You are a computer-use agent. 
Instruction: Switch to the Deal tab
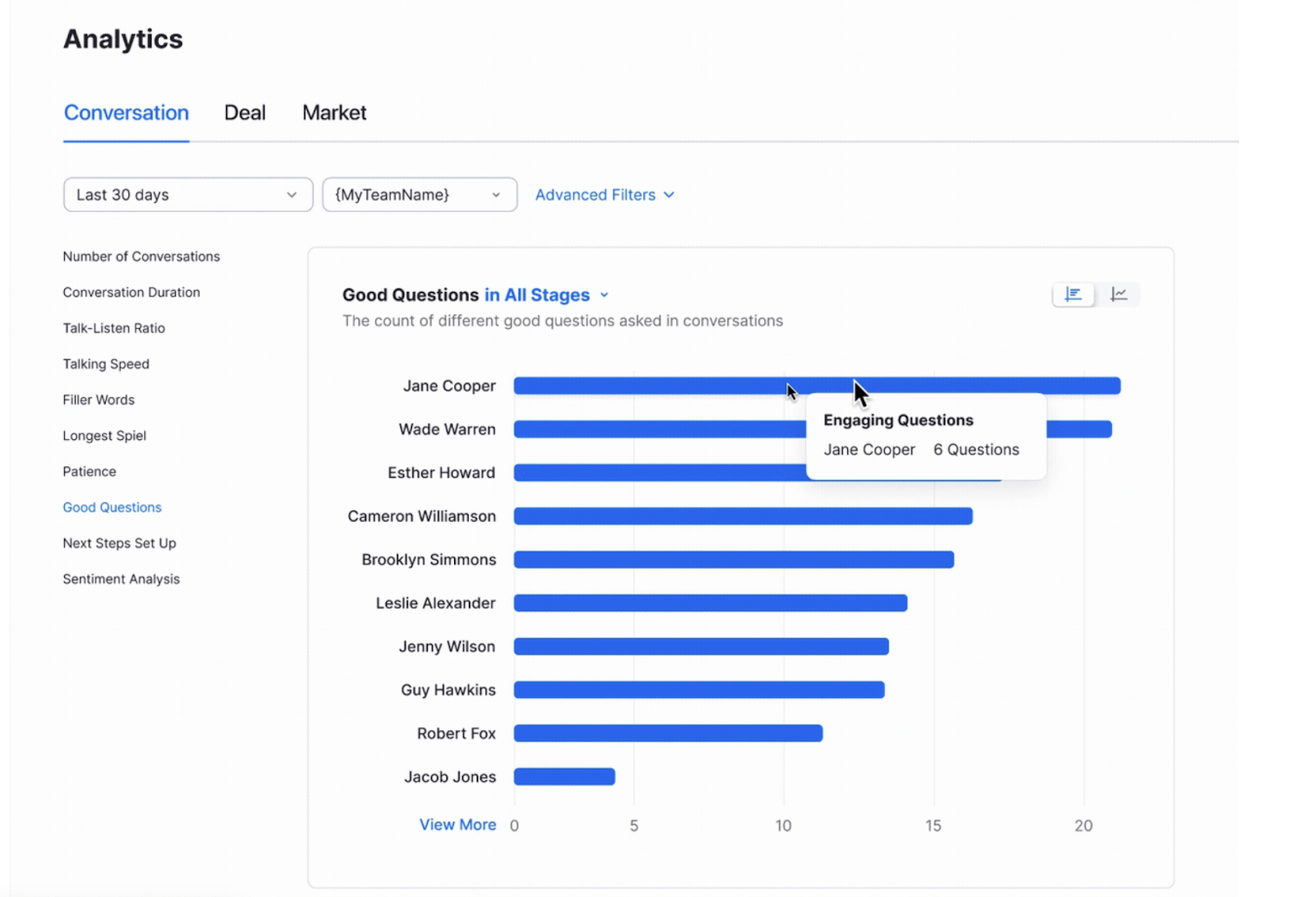click(x=244, y=113)
